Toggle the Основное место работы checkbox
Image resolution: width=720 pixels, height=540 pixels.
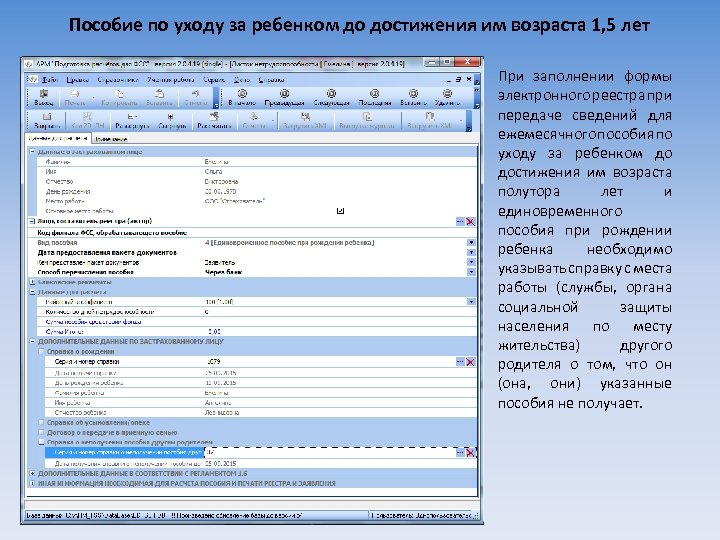click(340, 211)
